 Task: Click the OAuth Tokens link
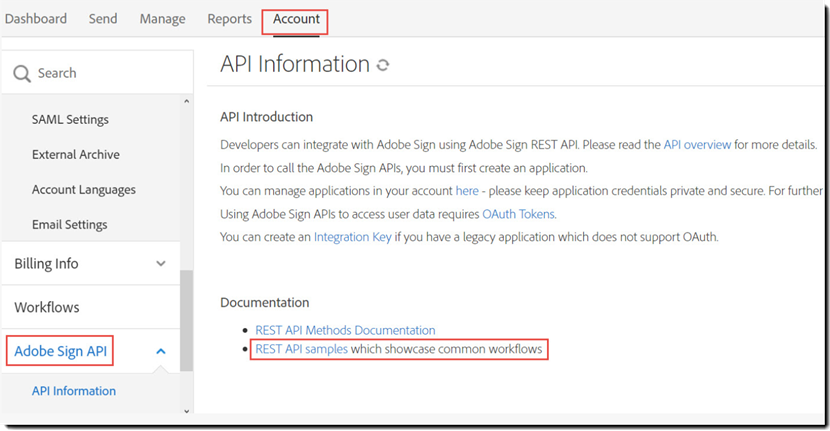pos(518,214)
